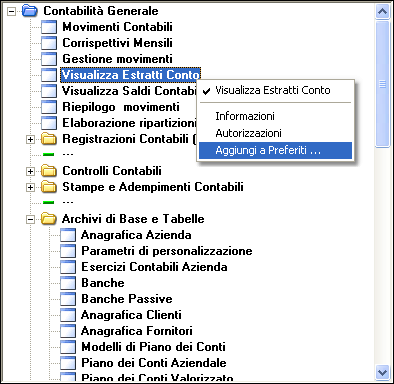The height and width of the screenshot is (384, 394).
Task: Click the Contabilità Generale blue folder icon
Action: [x=30, y=11]
